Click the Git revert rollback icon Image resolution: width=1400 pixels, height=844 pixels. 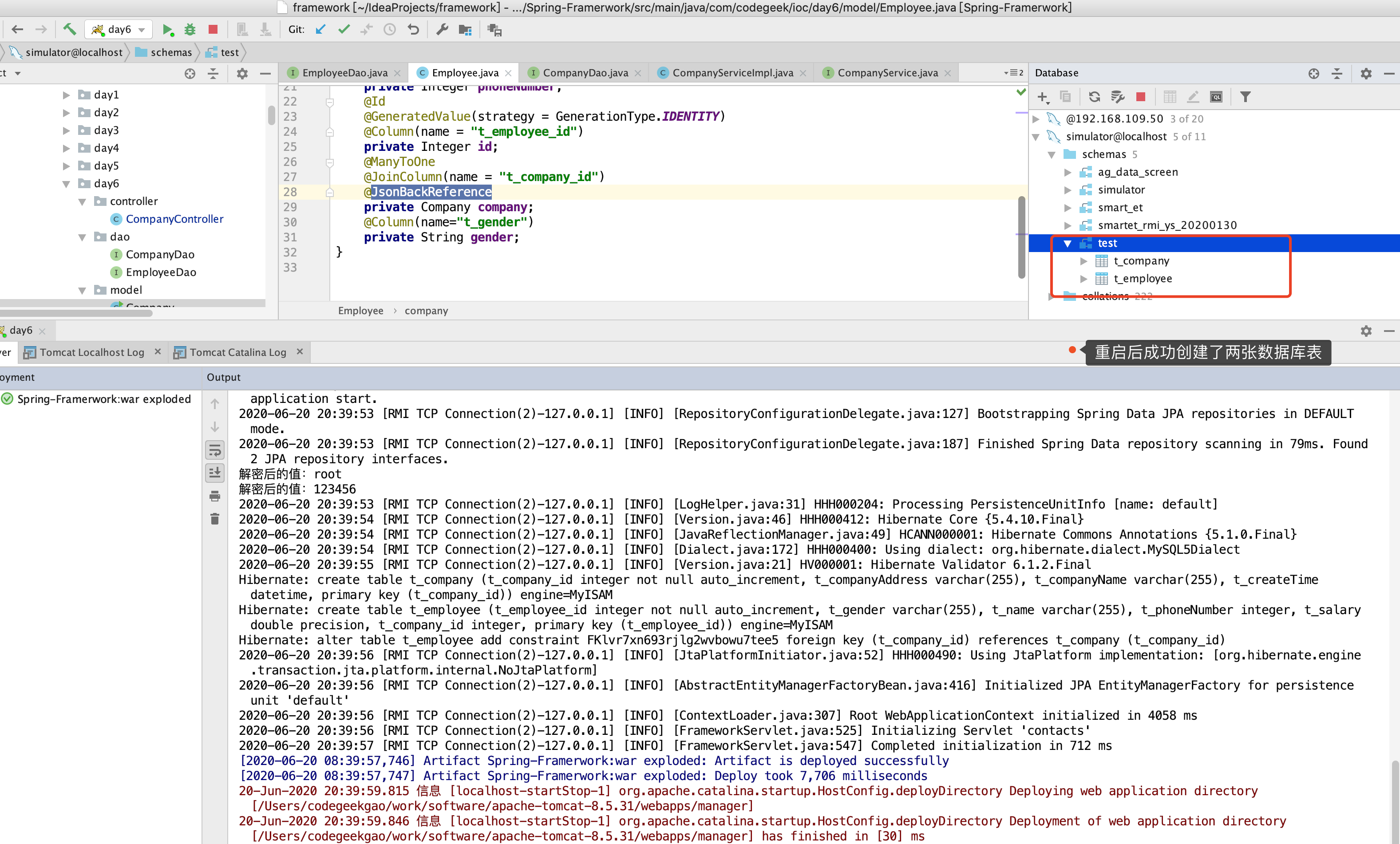click(x=413, y=30)
